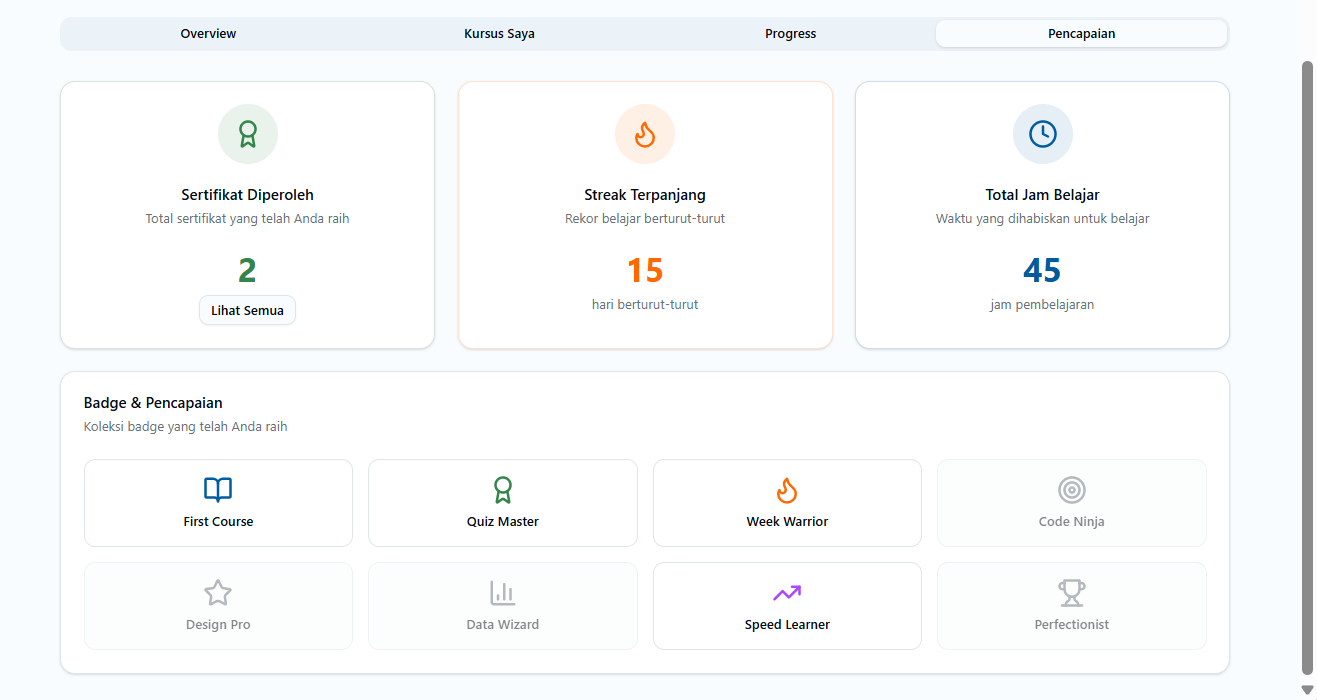Open the Kursus Saya tab
Viewport: 1317px width, 700px height.
pos(499,34)
